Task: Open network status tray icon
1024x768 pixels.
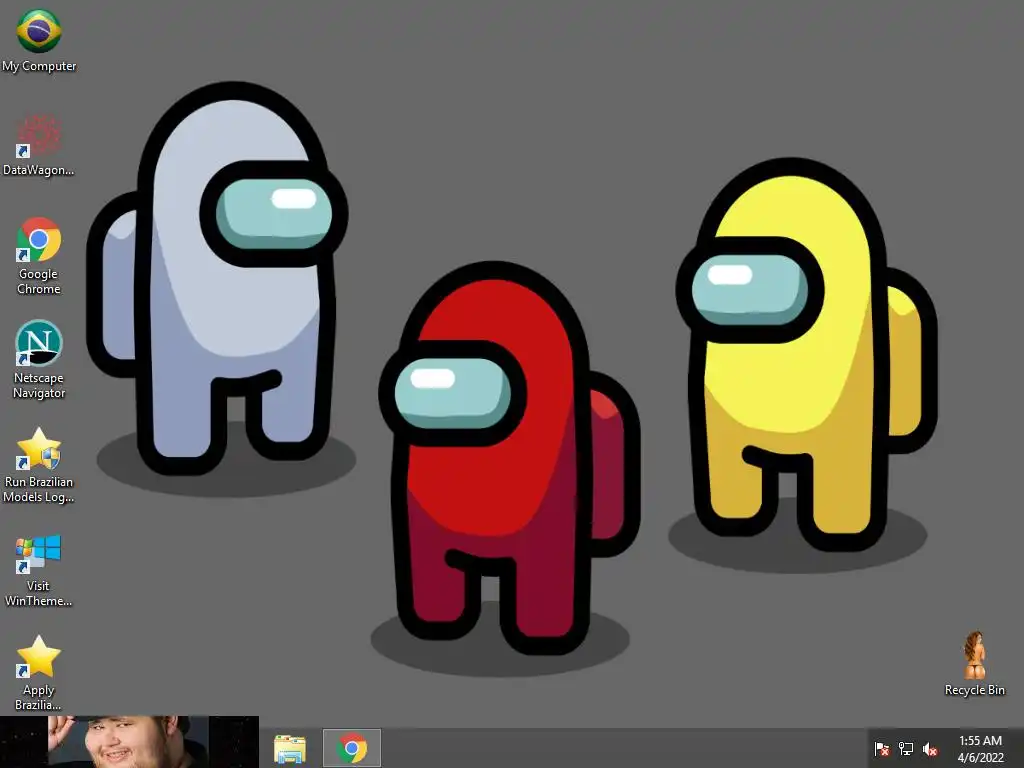Action: 906,749
